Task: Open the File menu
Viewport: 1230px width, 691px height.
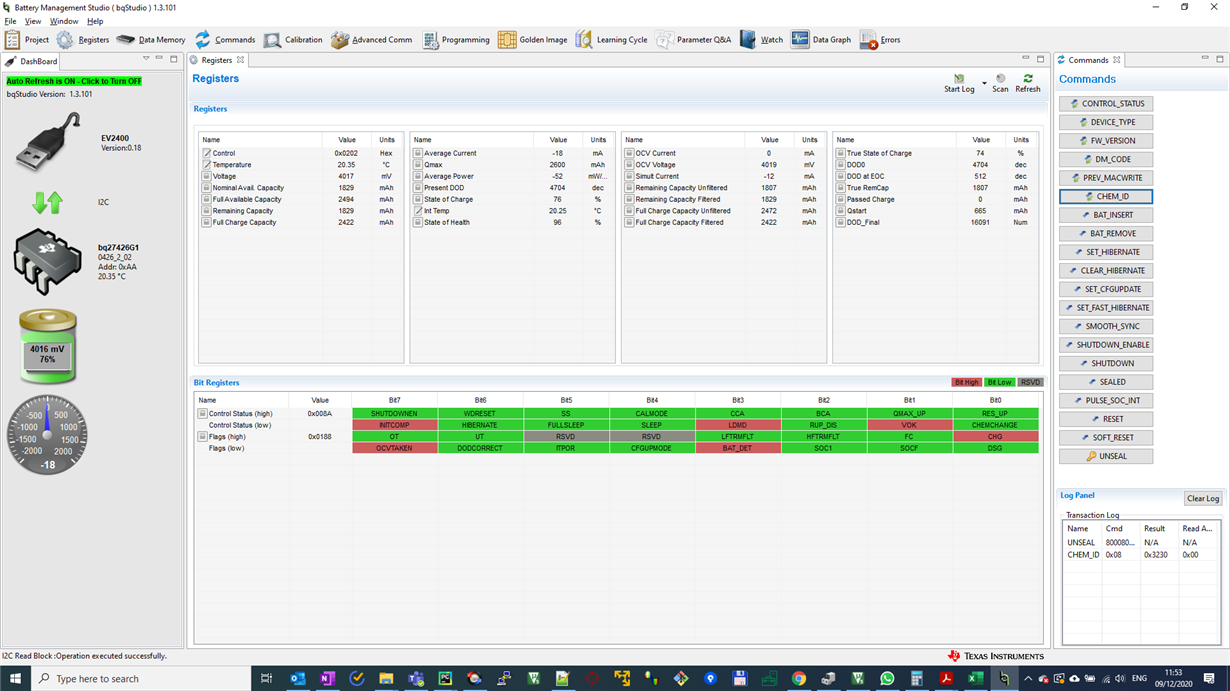Action: tap(11, 21)
